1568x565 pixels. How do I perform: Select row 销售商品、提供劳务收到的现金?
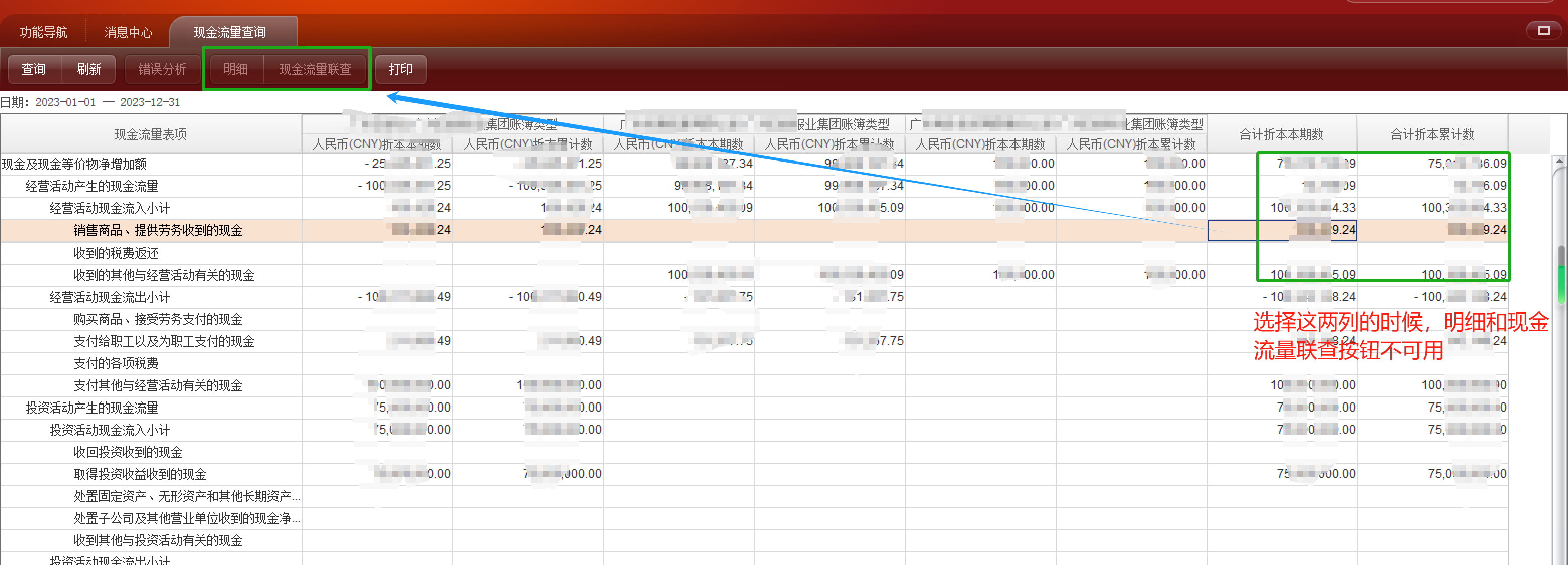[754, 230]
